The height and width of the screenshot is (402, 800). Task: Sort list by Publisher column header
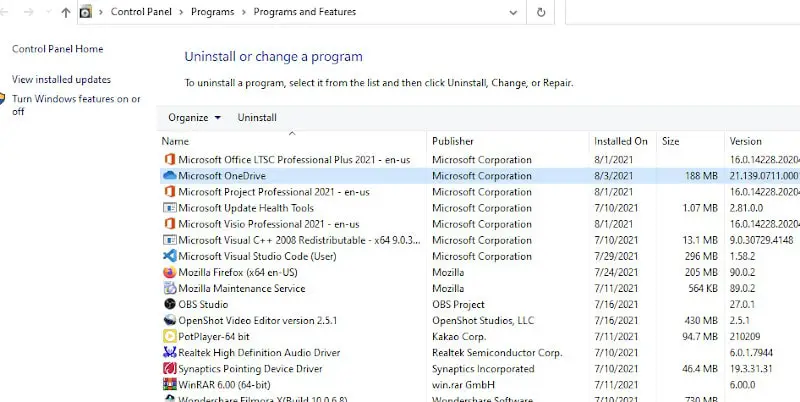pos(453,141)
